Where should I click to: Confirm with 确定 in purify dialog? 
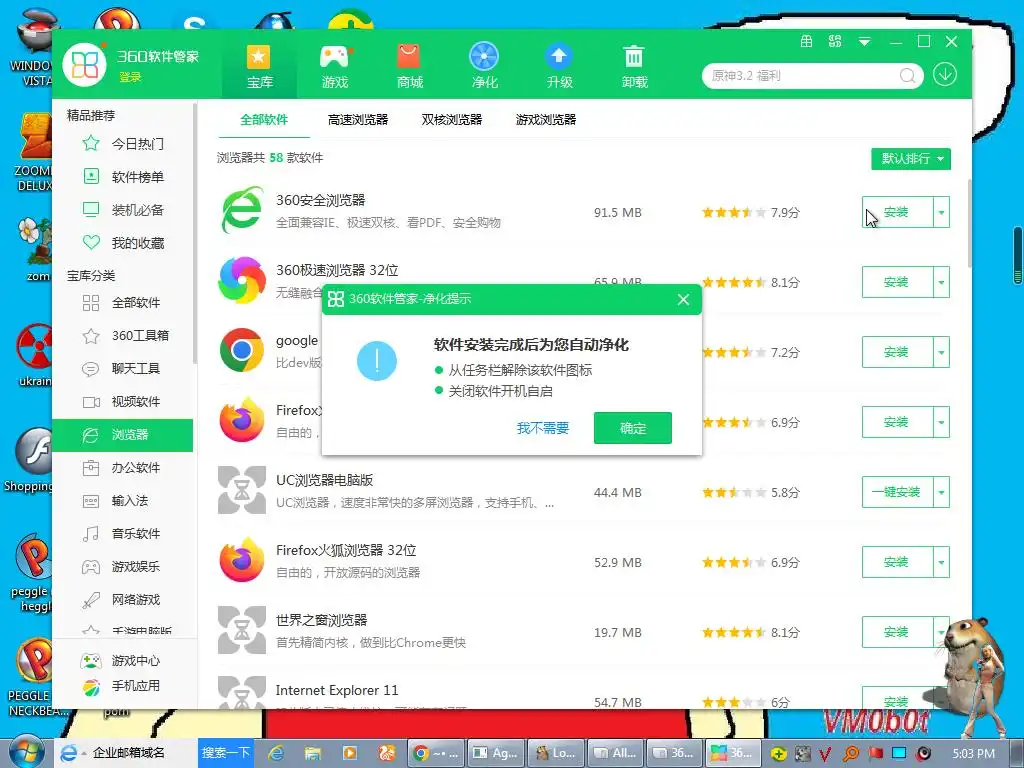632,428
